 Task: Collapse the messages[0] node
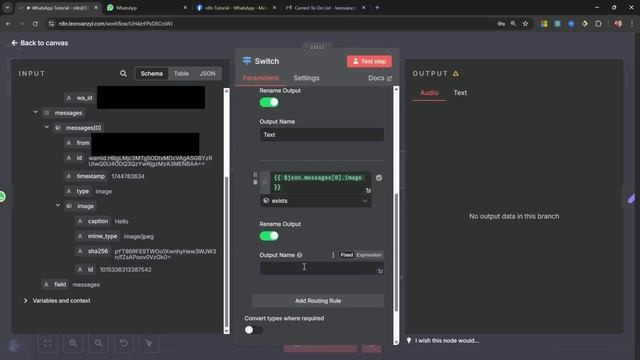pyautogui.click(x=47, y=127)
